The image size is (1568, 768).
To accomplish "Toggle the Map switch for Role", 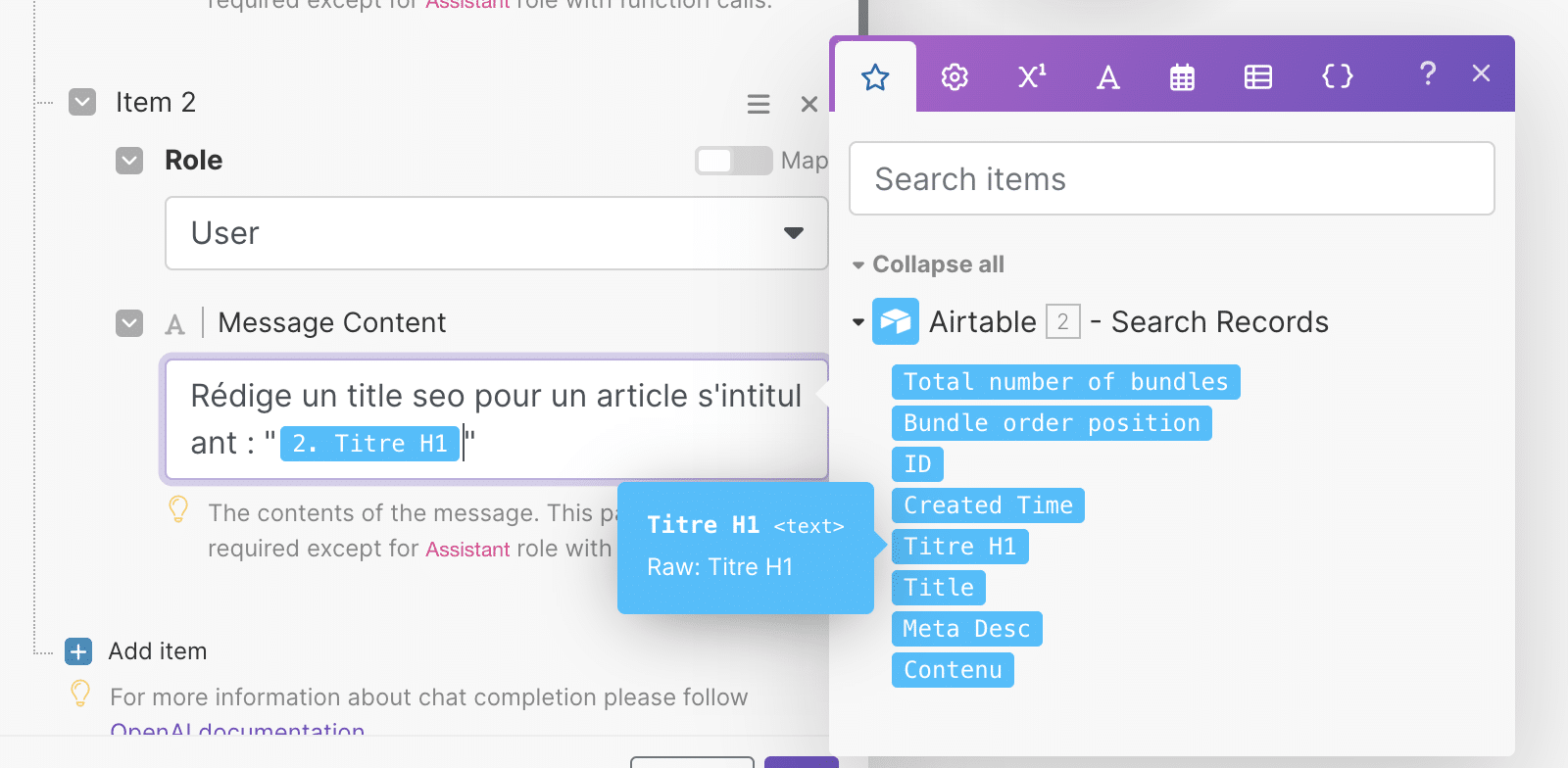I will [733, 161].
